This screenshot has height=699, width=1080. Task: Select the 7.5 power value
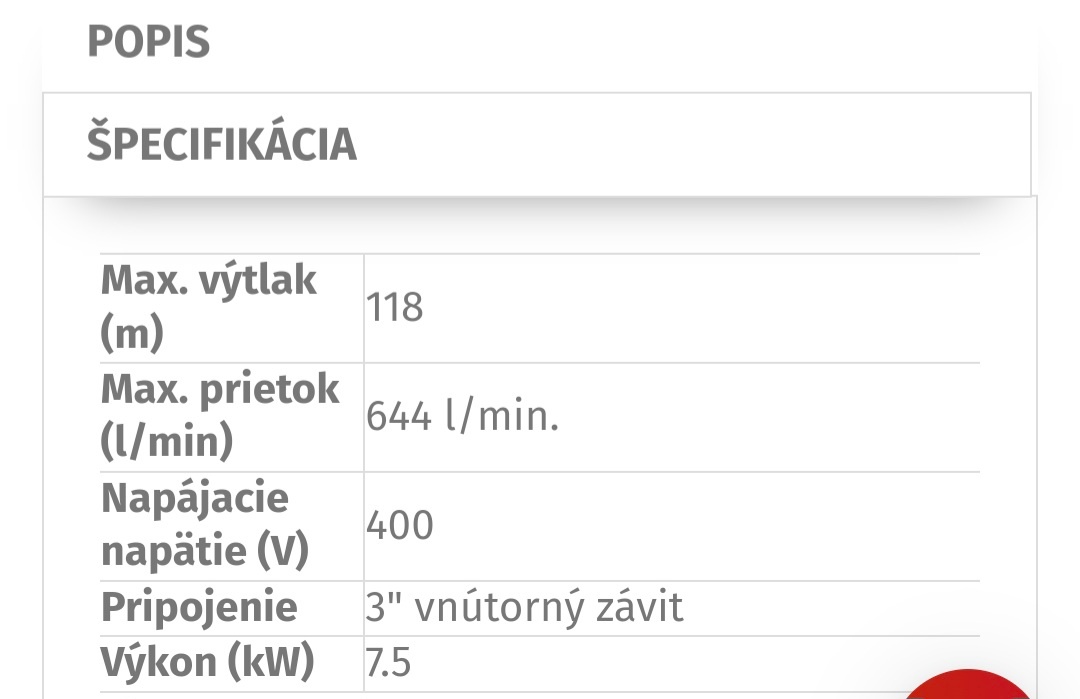[388, 663]
